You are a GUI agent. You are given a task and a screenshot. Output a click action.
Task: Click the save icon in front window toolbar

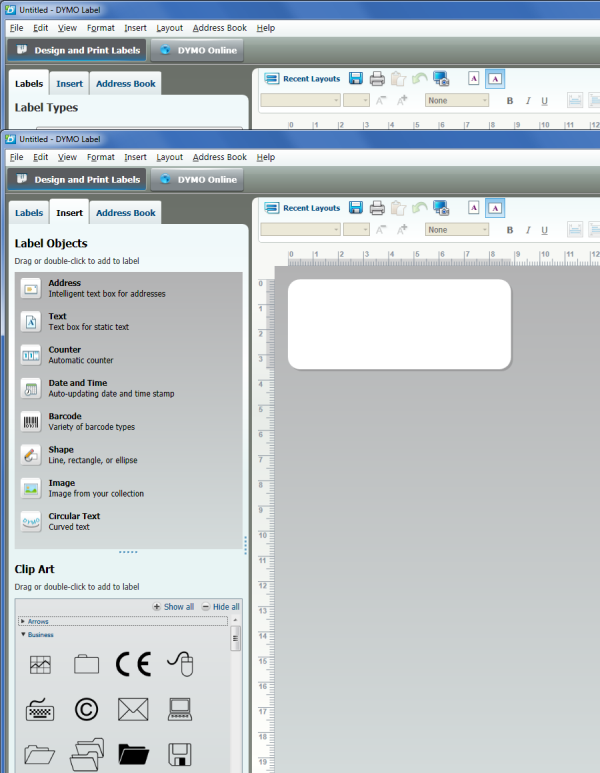point(355,208)
